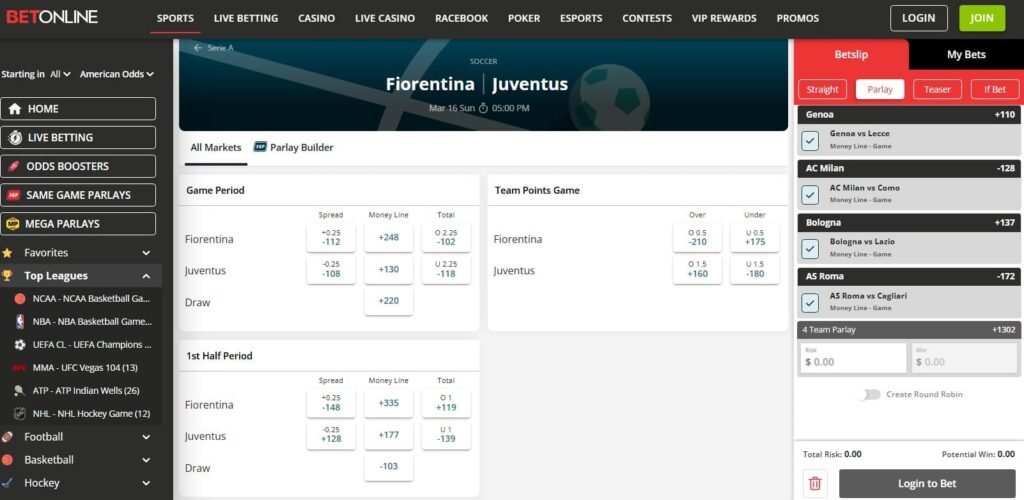Select the Straight bet type
Viewport: 1024px width, 500px height.
click(x=822, y=89)
